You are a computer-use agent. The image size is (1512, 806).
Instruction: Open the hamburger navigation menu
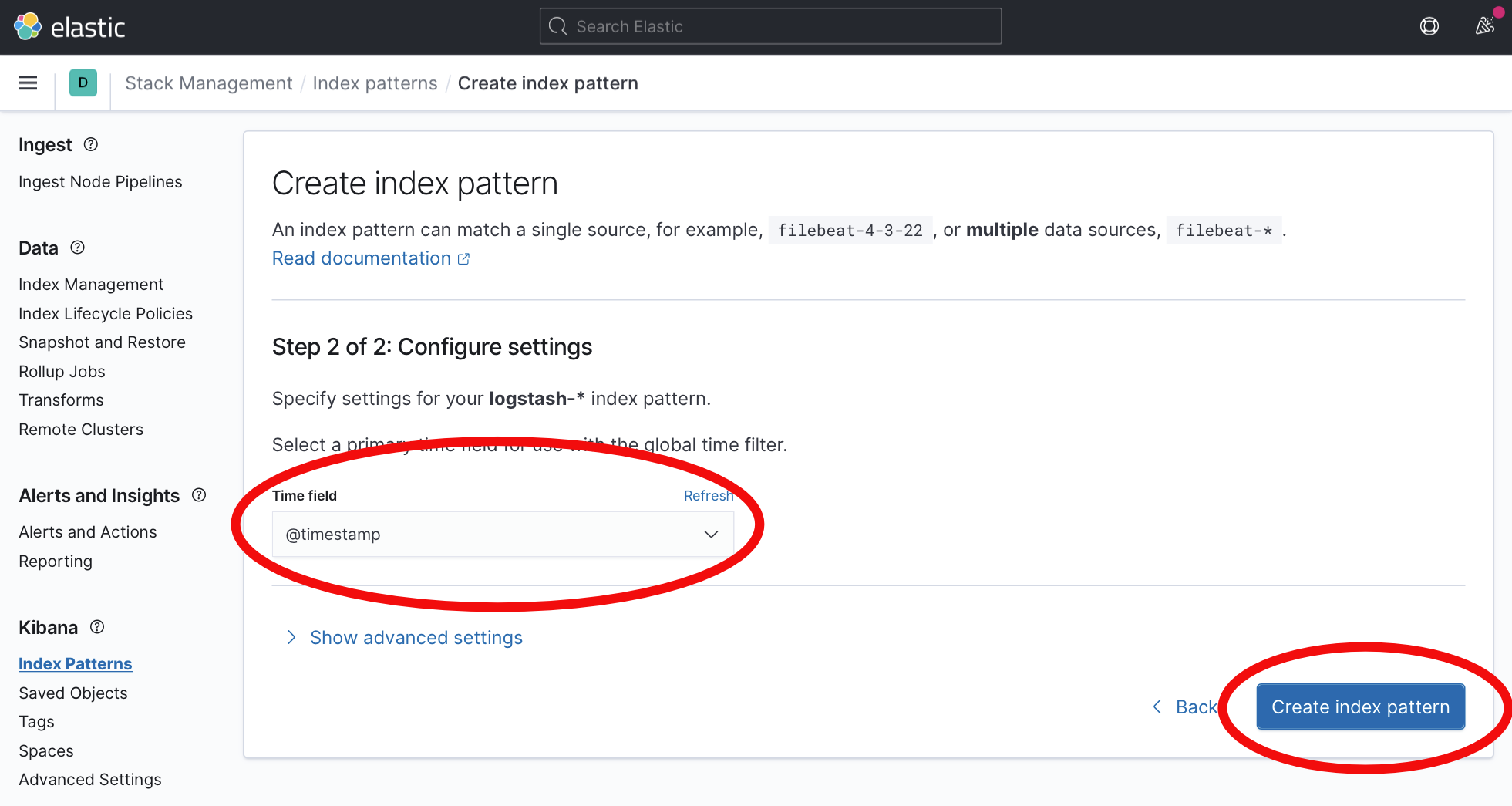pos(27,83)
